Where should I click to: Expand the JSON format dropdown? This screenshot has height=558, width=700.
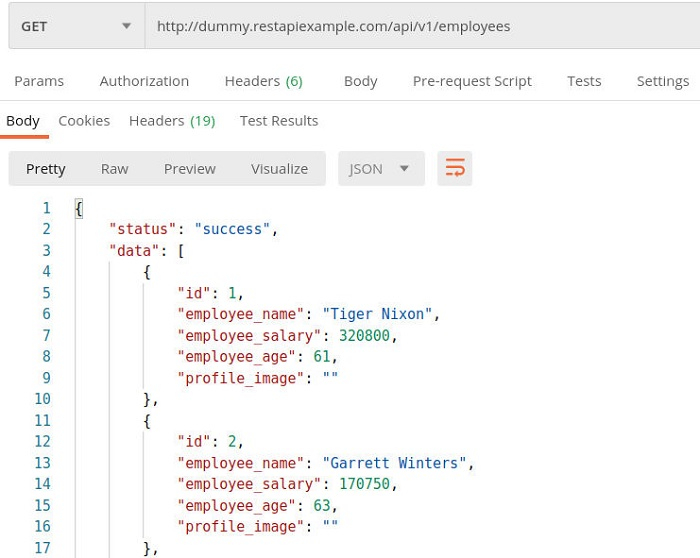tap(381, 169)
